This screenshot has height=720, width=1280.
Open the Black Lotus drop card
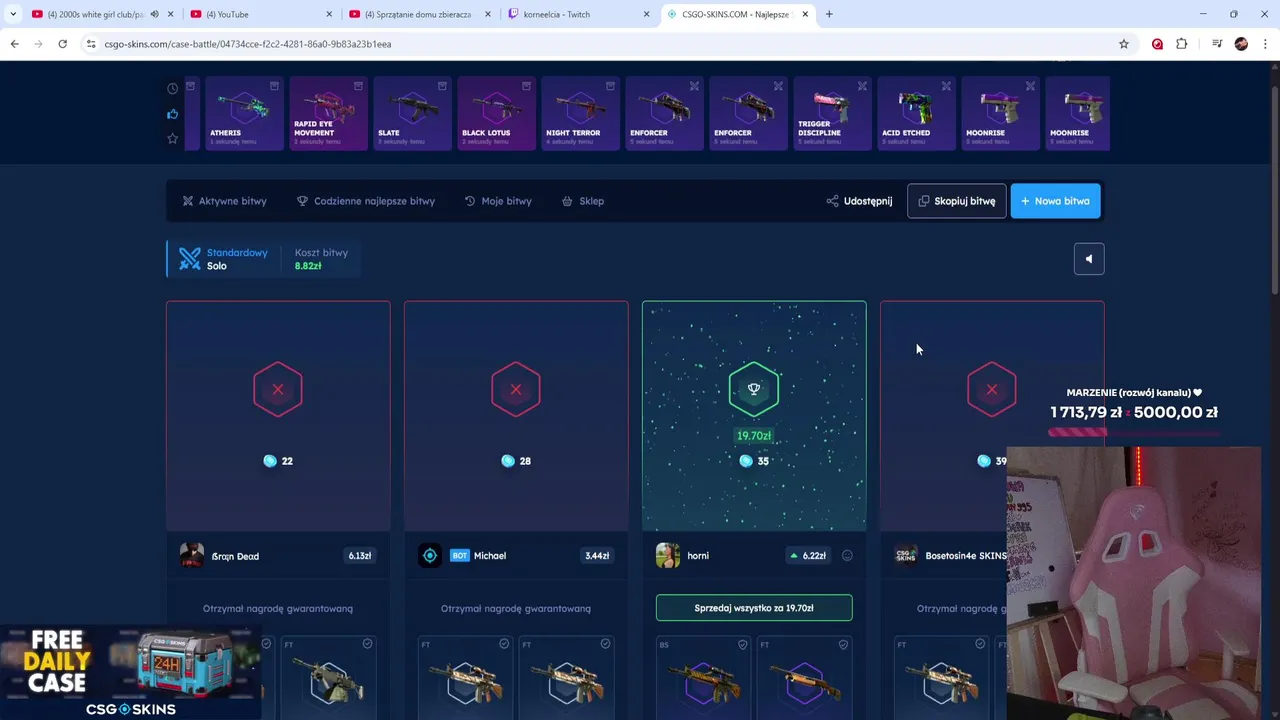click(x=496, y=114)
